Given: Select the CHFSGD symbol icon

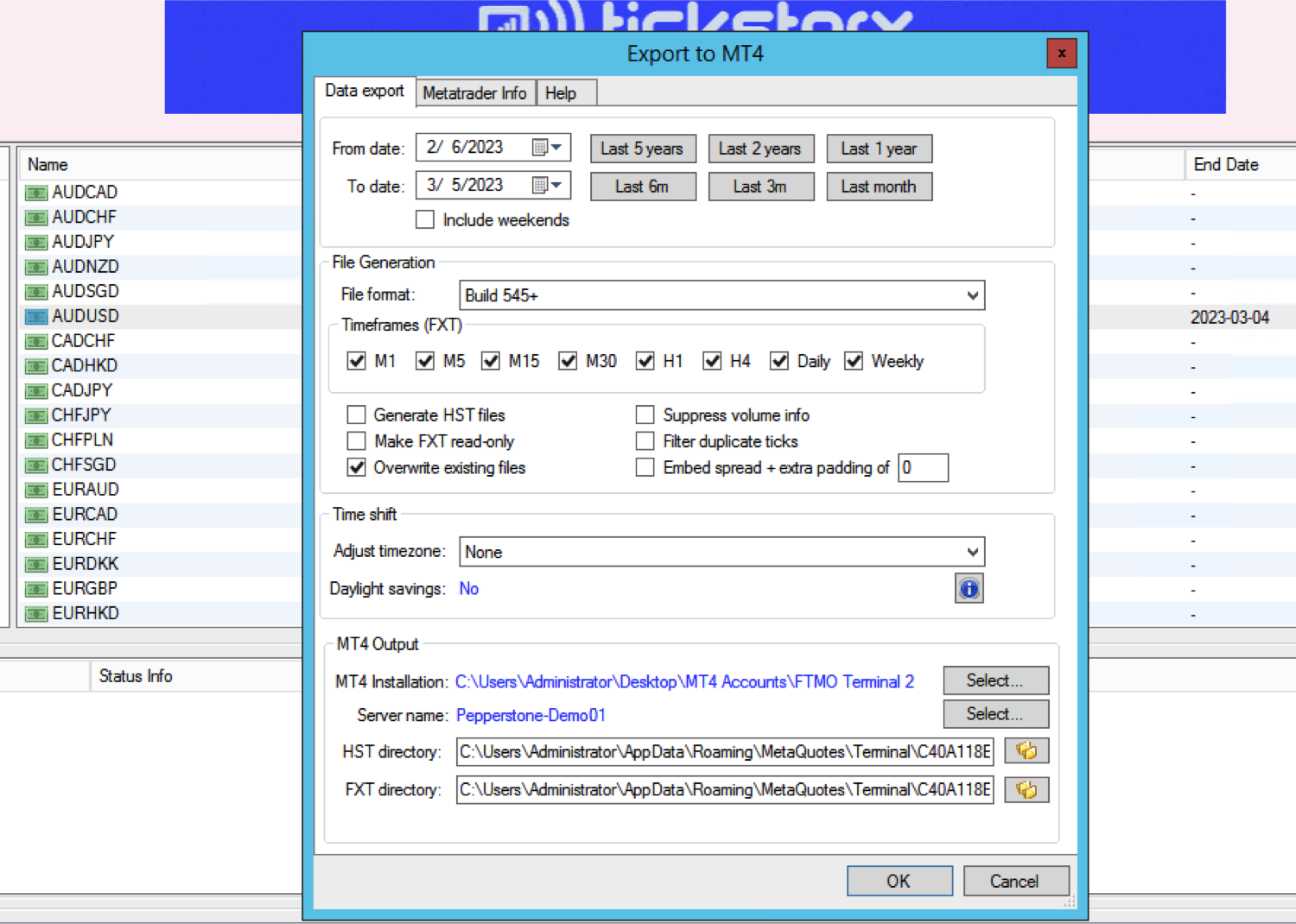Looking at the screenshot, I should coord(36,465).
